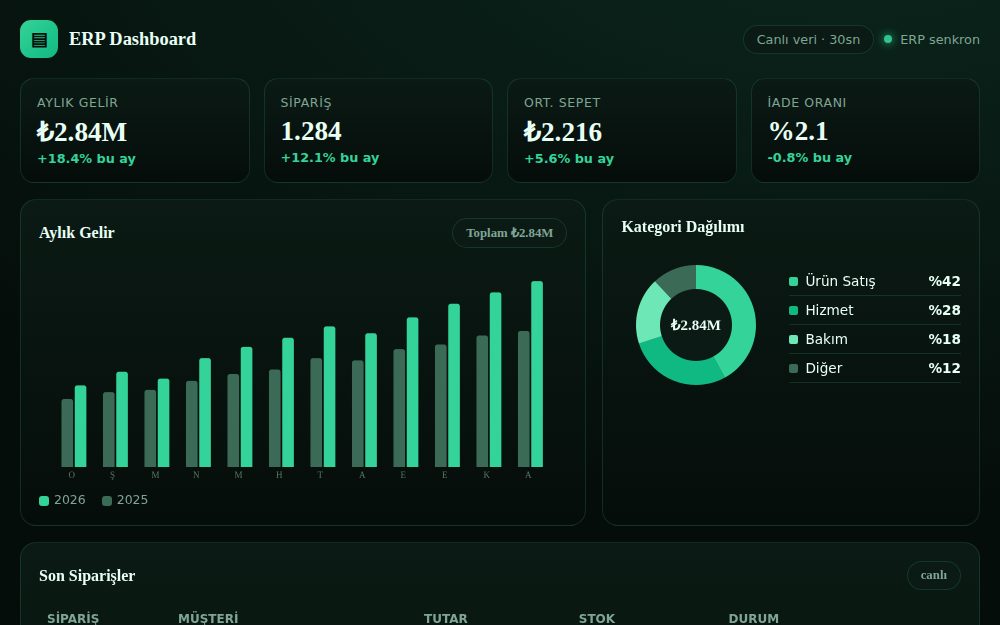Screen dimensions: 1000x625
Task: Click the 'Toplam ₺2.84M' badge
Action: pyautogui.click(x=509, y=233)
